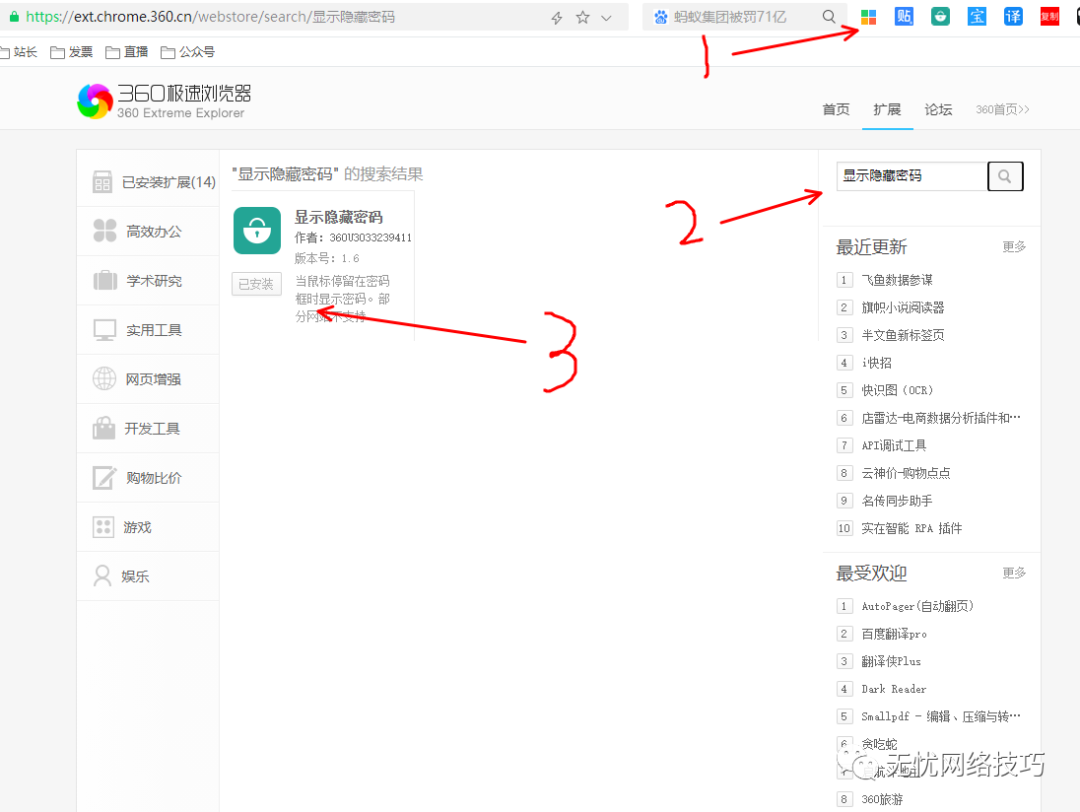The height and width of the screenshot is (812, 1080).
Task: Click the lightning speed-mode icon in address bar
Action: [557, 18]
